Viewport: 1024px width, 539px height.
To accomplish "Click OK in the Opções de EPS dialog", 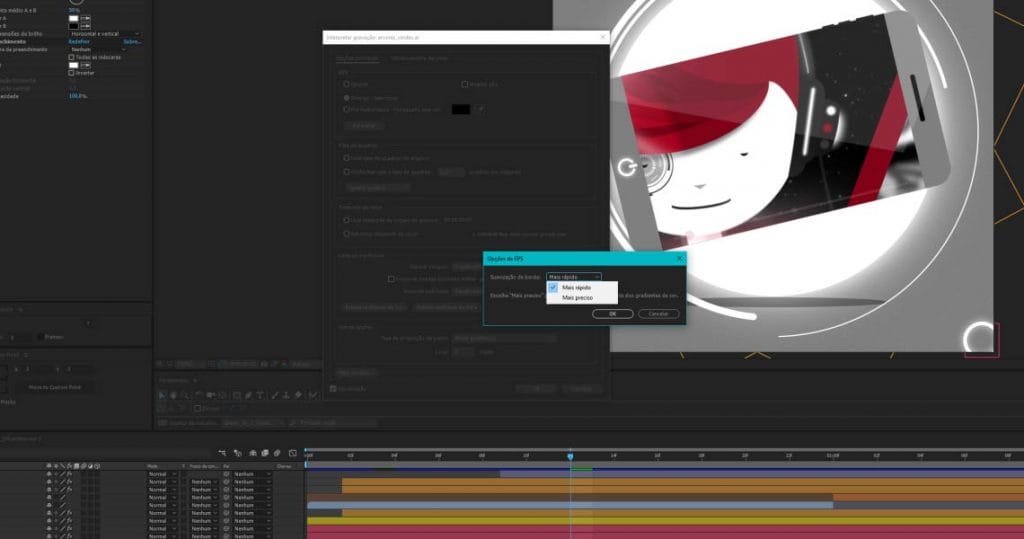I will (x=612, y=313).
